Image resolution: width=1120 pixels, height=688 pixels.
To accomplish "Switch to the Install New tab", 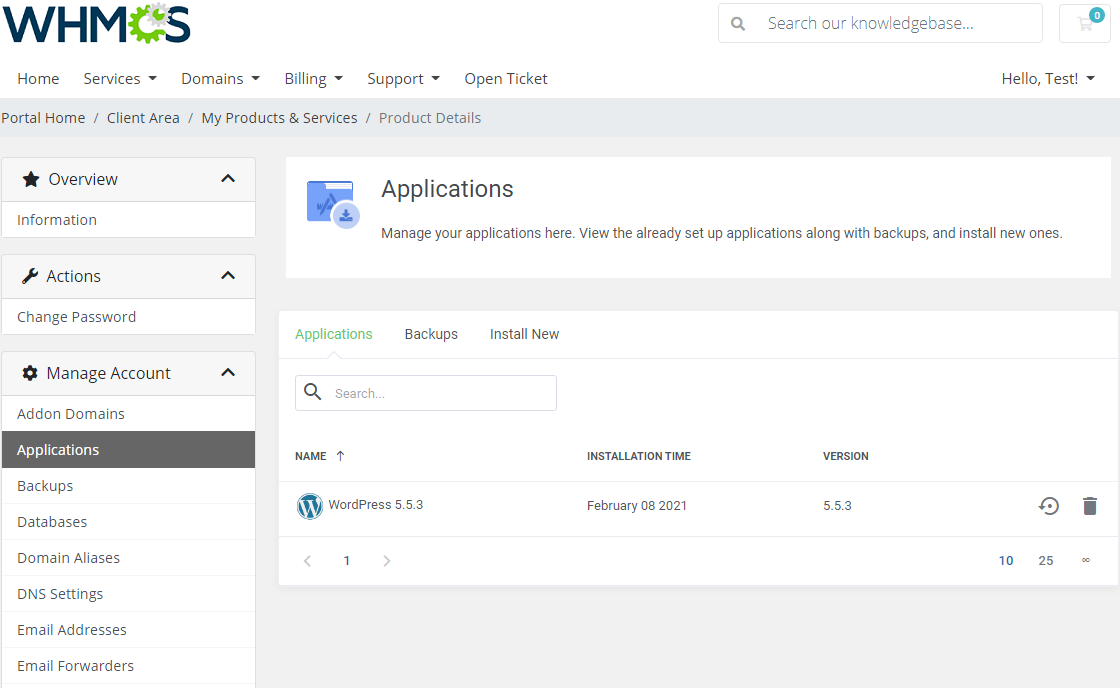I will 524,334.
